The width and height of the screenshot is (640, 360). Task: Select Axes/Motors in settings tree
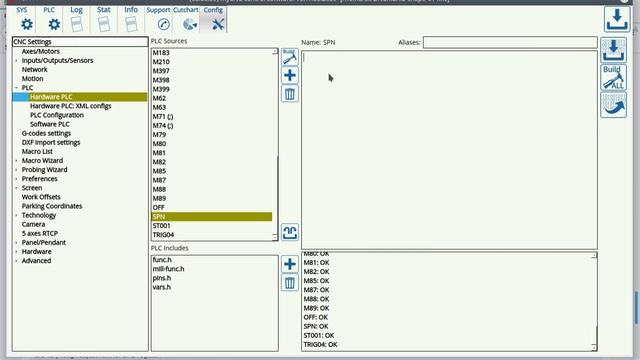(x=40, y=51)
